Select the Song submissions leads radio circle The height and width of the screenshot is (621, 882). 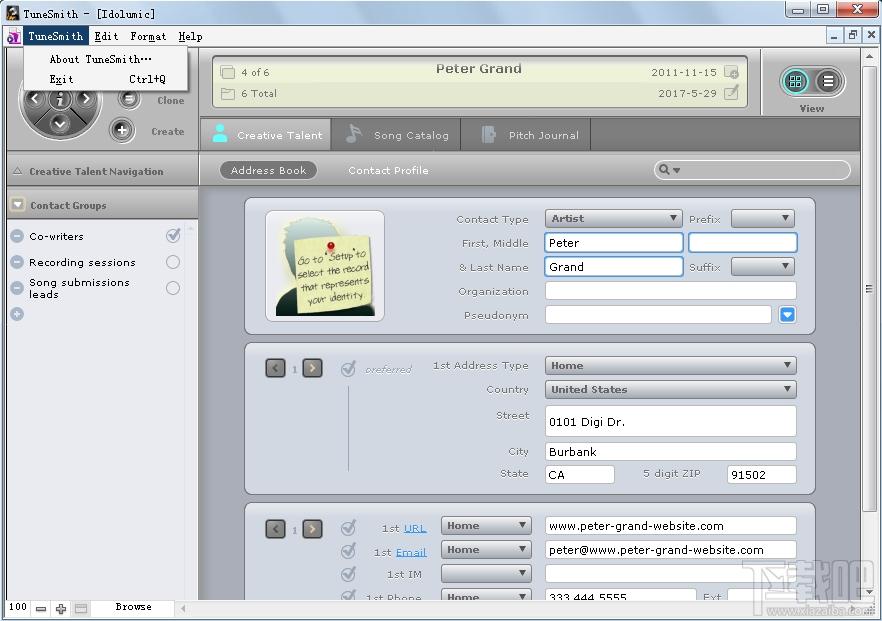pos(173,288)
